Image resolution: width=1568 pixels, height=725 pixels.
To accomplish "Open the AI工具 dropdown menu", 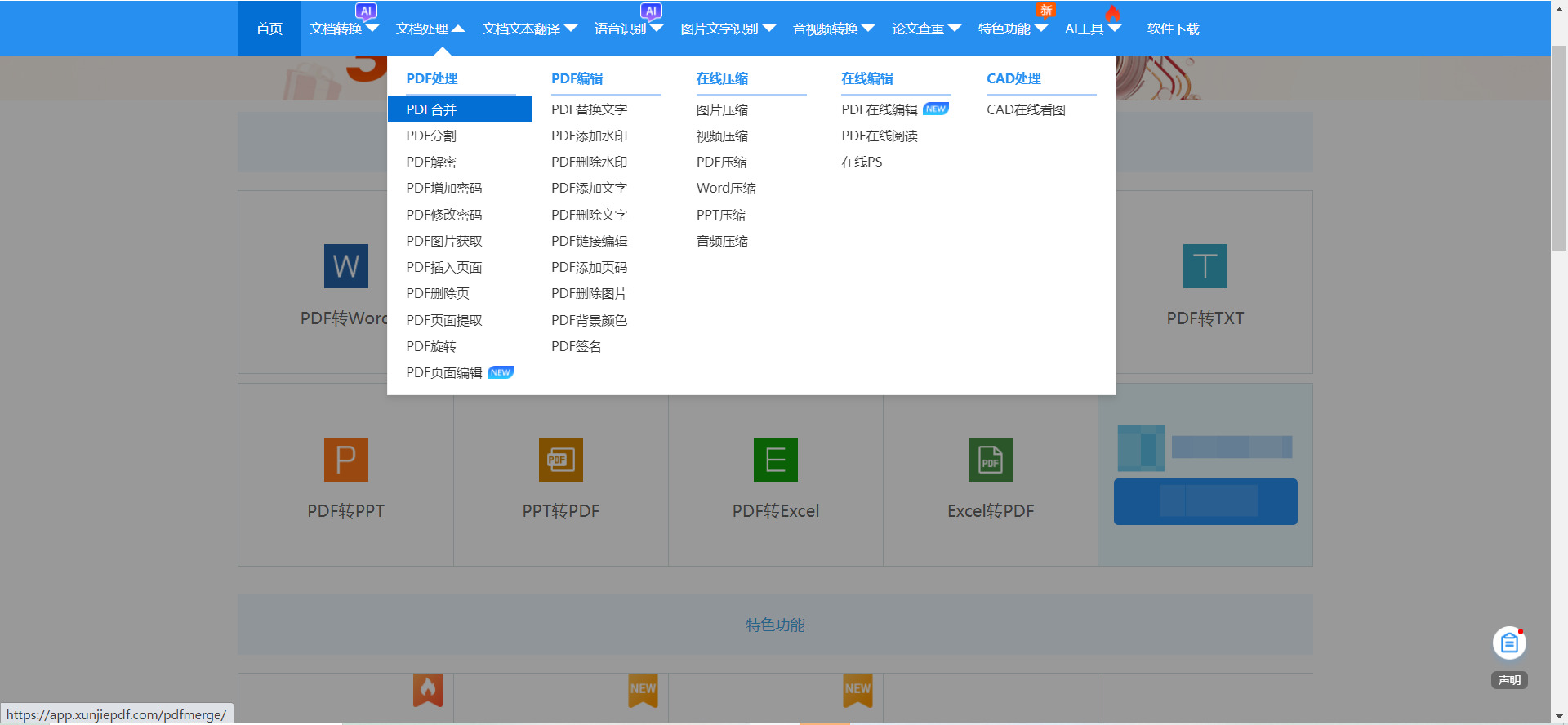I will tap(1092, 29).
